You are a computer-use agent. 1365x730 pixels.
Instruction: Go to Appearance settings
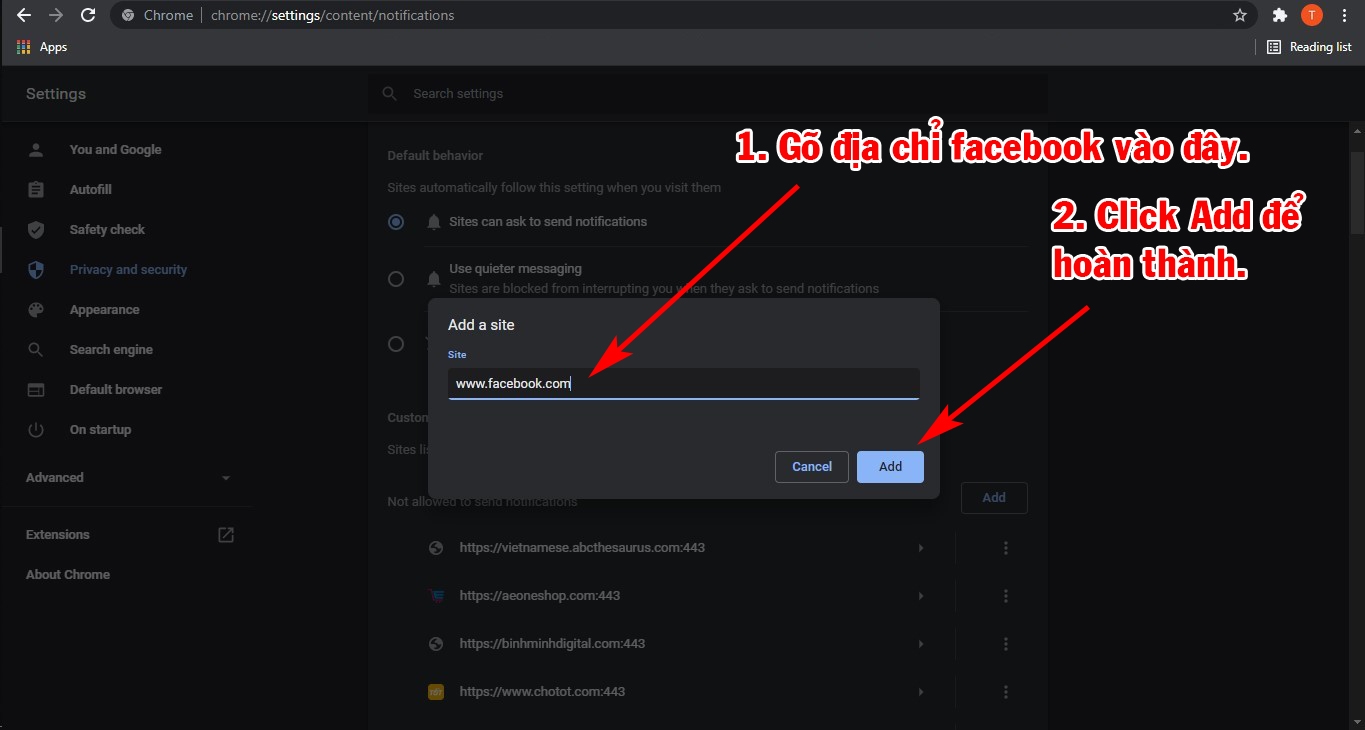[x=104, y=309]
